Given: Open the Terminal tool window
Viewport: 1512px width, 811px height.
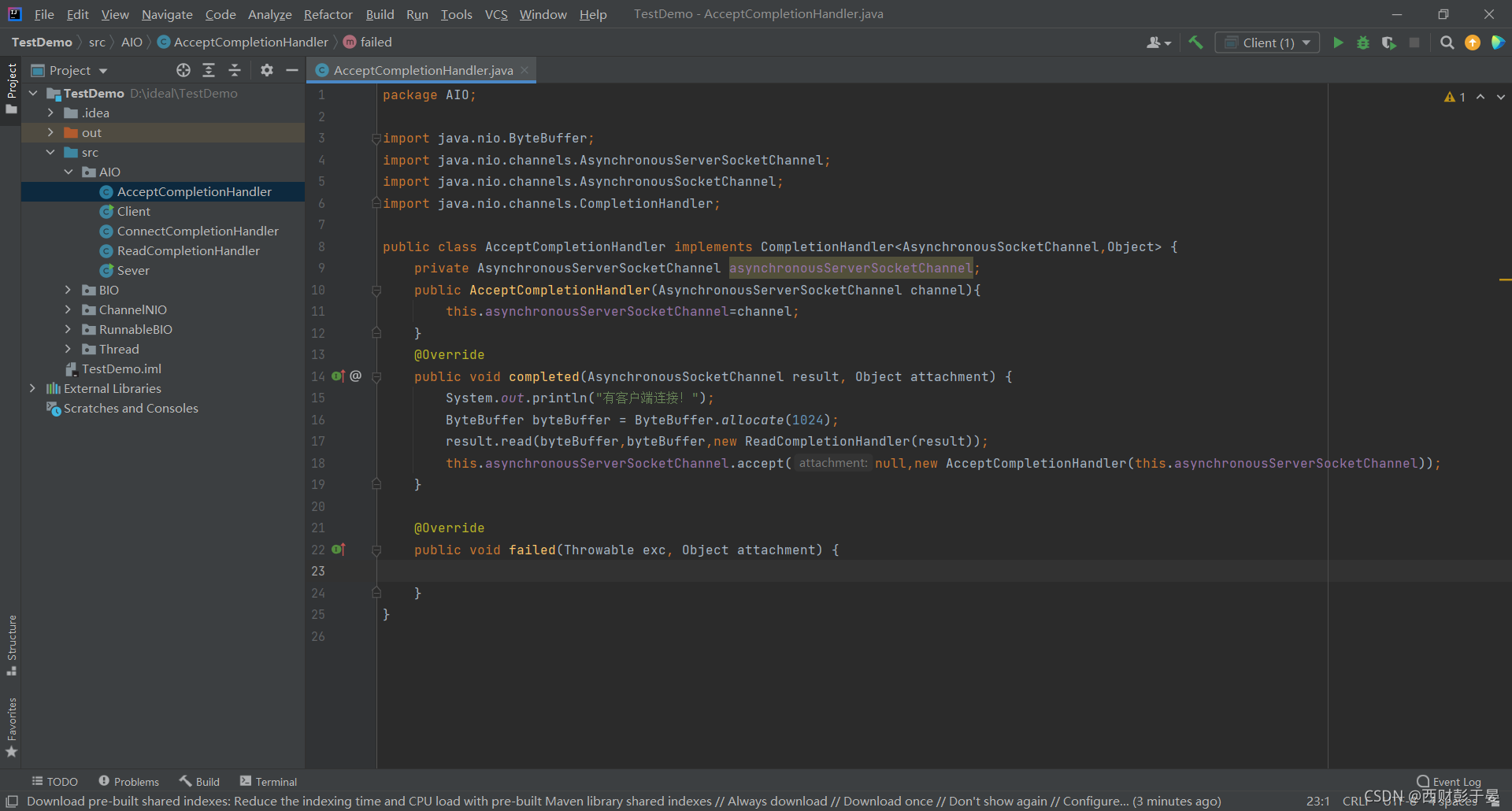Looking at the screenshot, I should (269, 781).
